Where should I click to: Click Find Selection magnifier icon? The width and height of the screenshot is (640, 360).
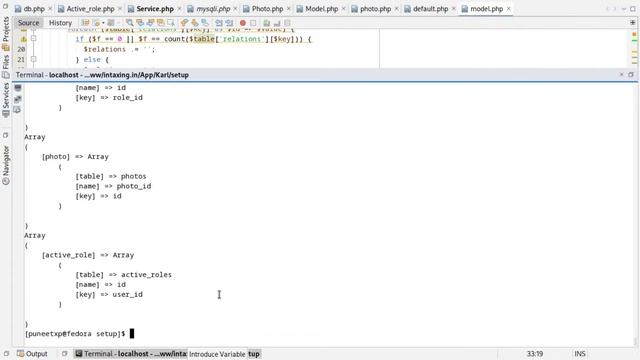[x=129, y=23]
